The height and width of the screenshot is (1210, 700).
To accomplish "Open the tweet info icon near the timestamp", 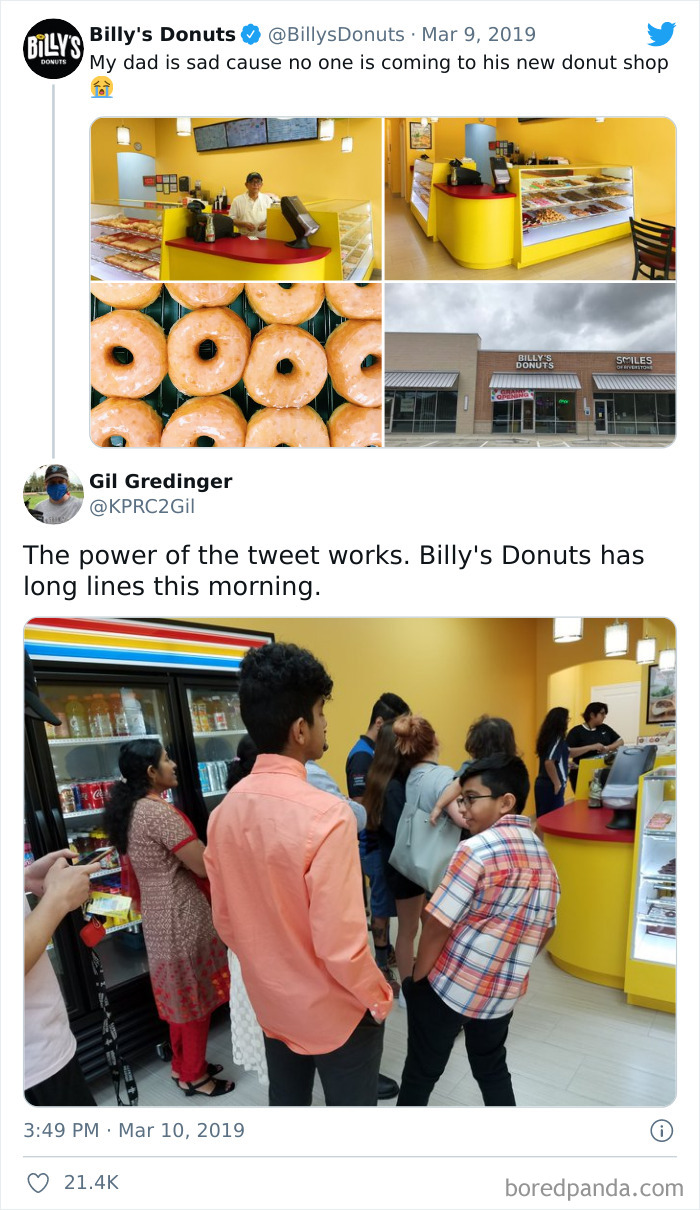I will click(661, 1131).
